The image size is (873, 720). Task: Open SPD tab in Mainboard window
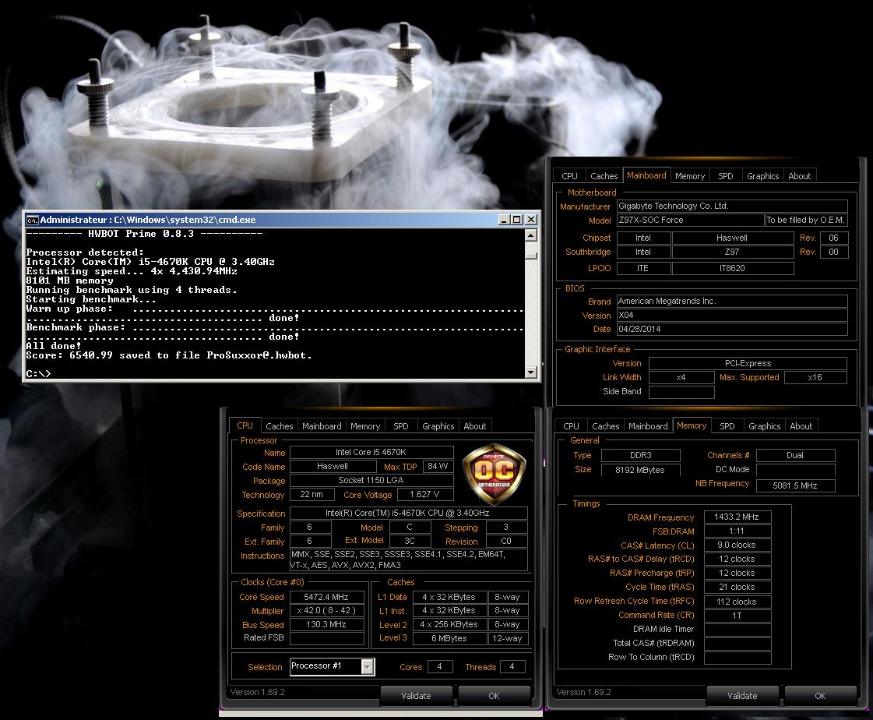tap(725, 176)
